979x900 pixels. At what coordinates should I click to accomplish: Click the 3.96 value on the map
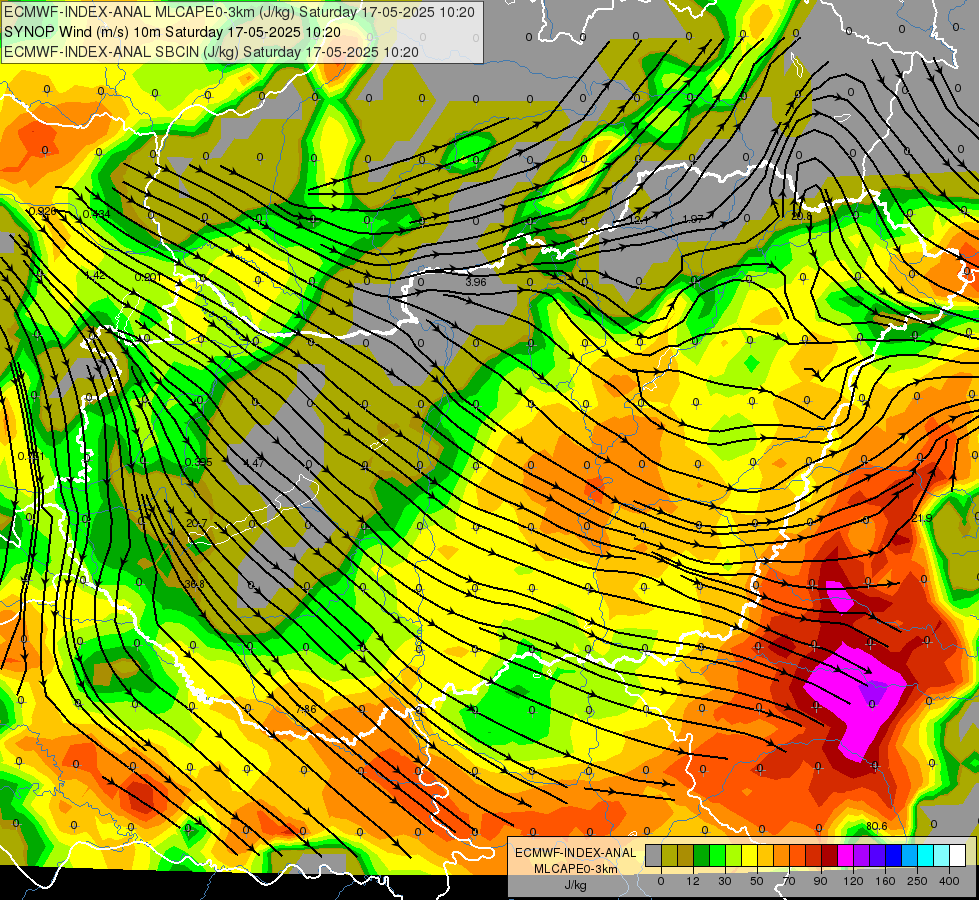coord(476,282)
